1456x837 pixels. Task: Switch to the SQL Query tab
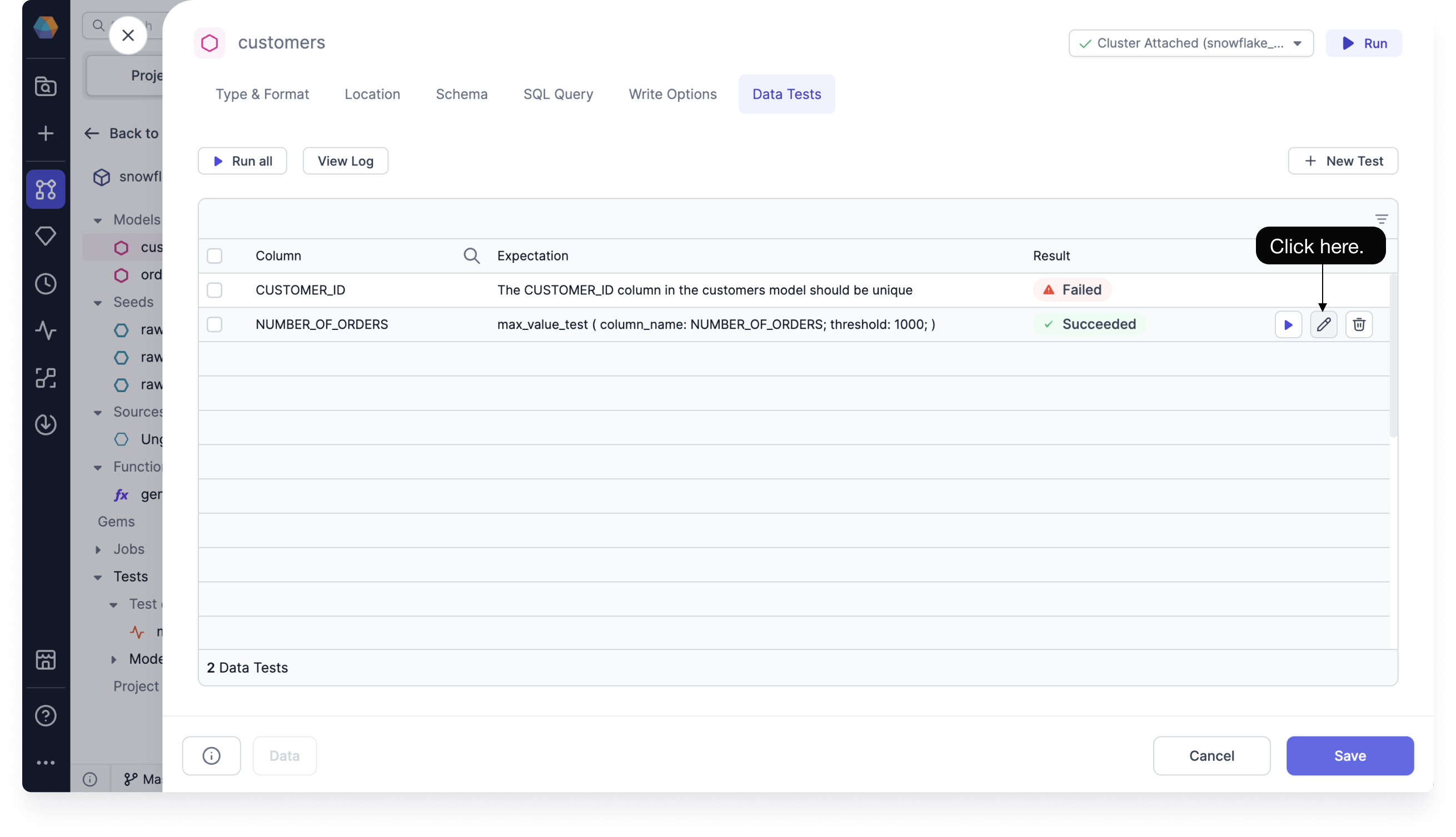point(558,93)
